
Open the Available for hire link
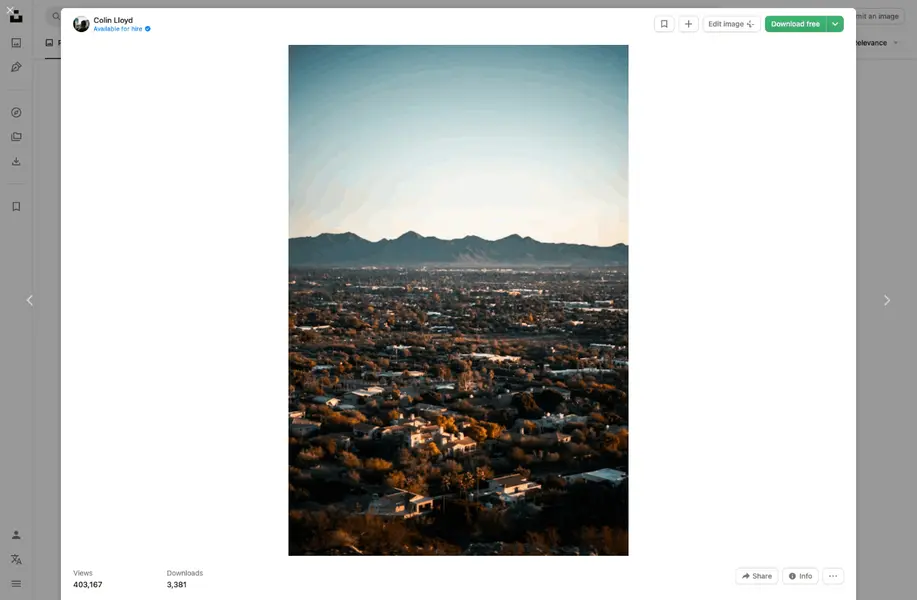tap(117, 29)
